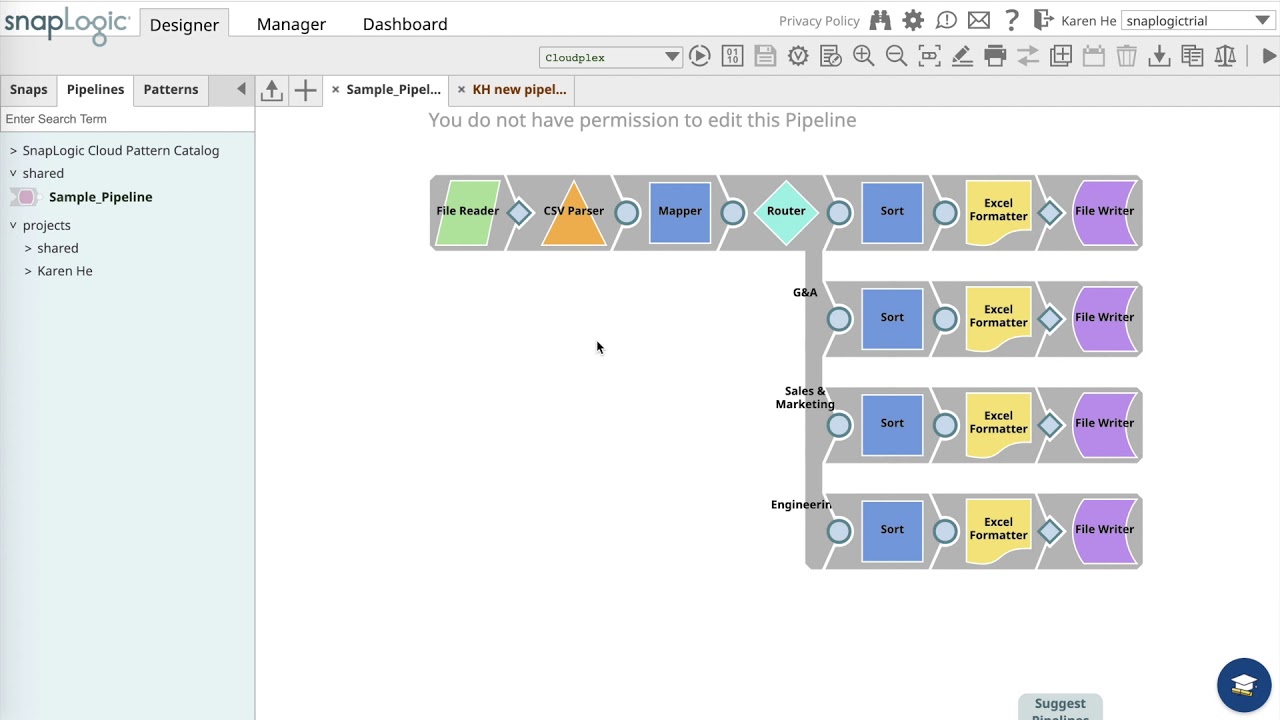The width and height of the screenshot is (1280, 720).
Task: Close the KH new pipel... tab
Action: coord(461,90)
